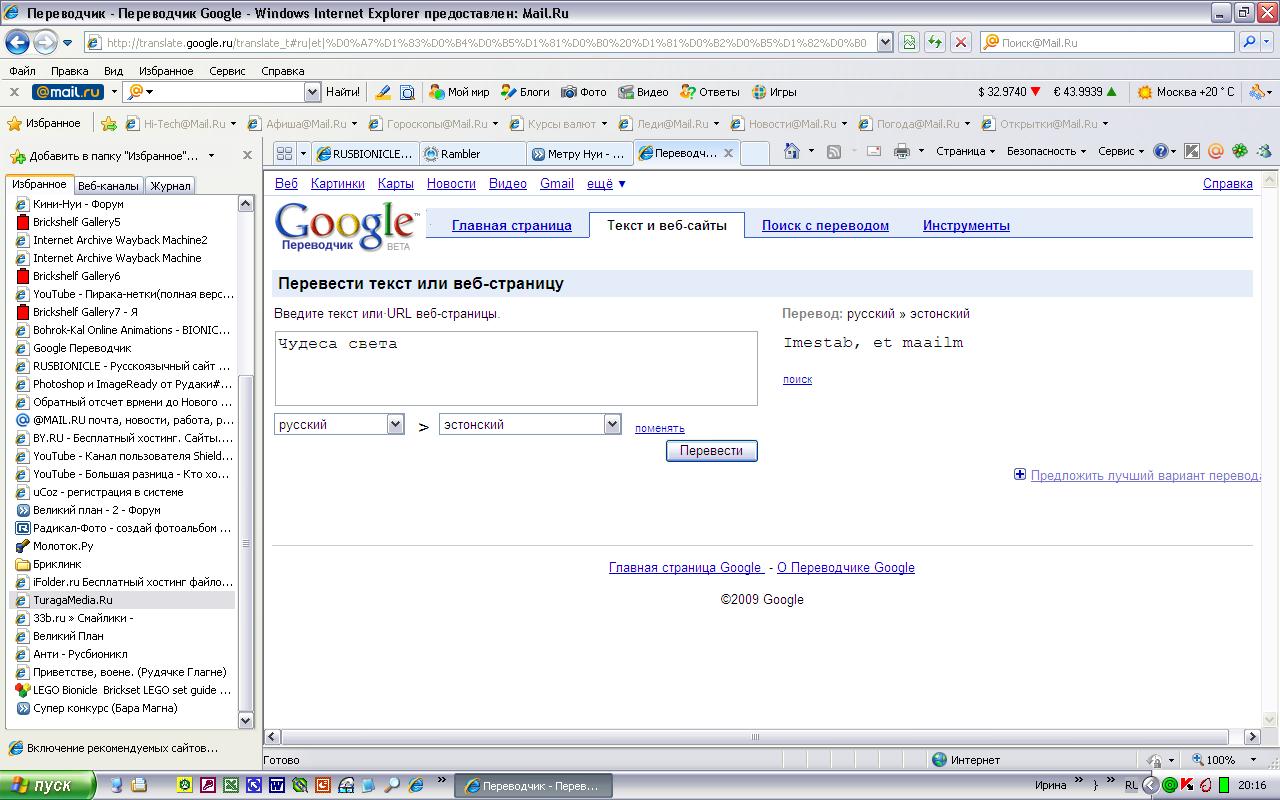Viewport: 1280px width, 800px height.
Task: Open Блоги from the Mail.Ru toolbar
Action: pos(525,92)
